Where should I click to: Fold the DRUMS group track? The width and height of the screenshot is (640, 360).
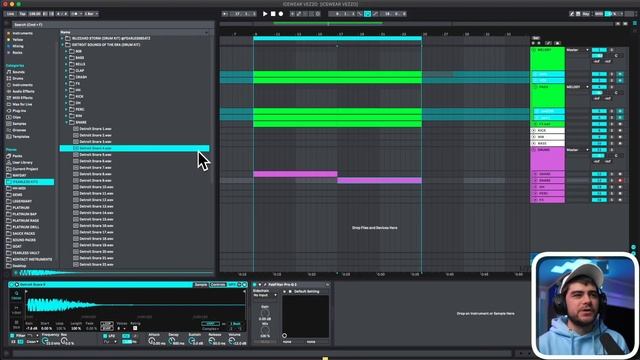[x=534, y=150]
